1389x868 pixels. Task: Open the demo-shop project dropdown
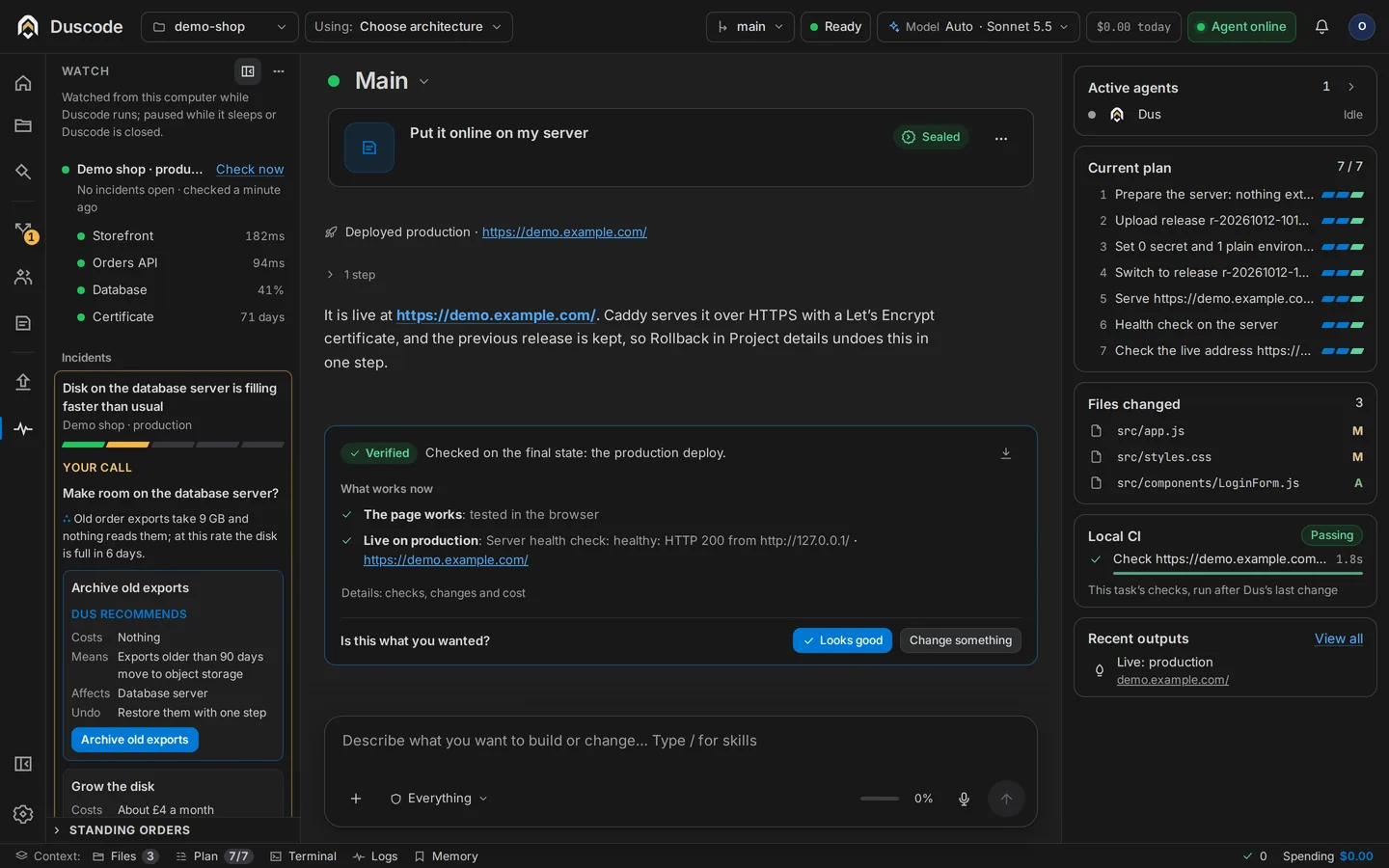(219, 27)
